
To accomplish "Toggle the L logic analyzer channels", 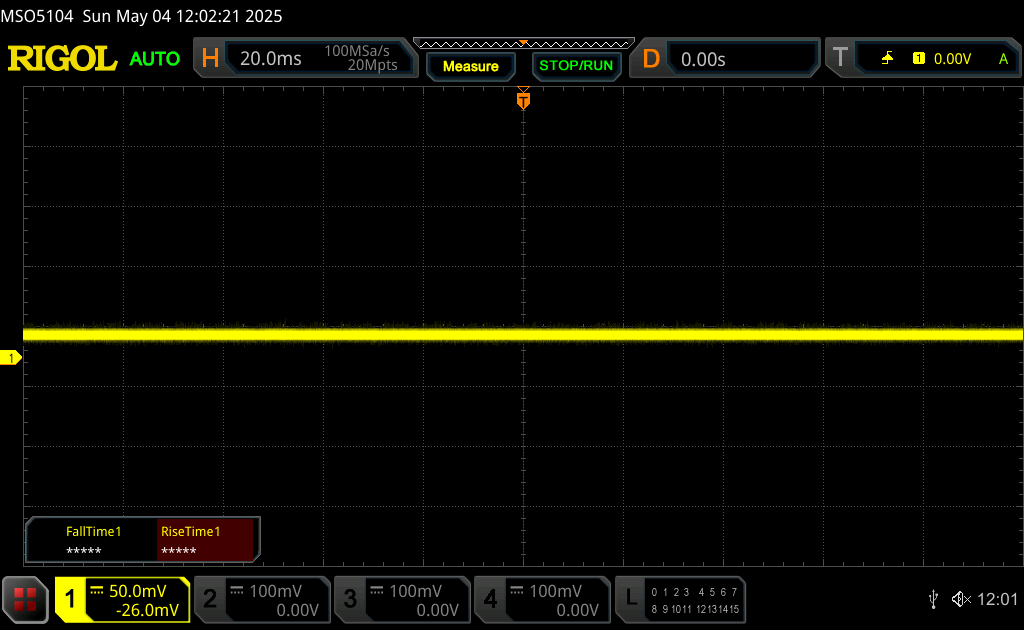I will click(x=680, y=599).
